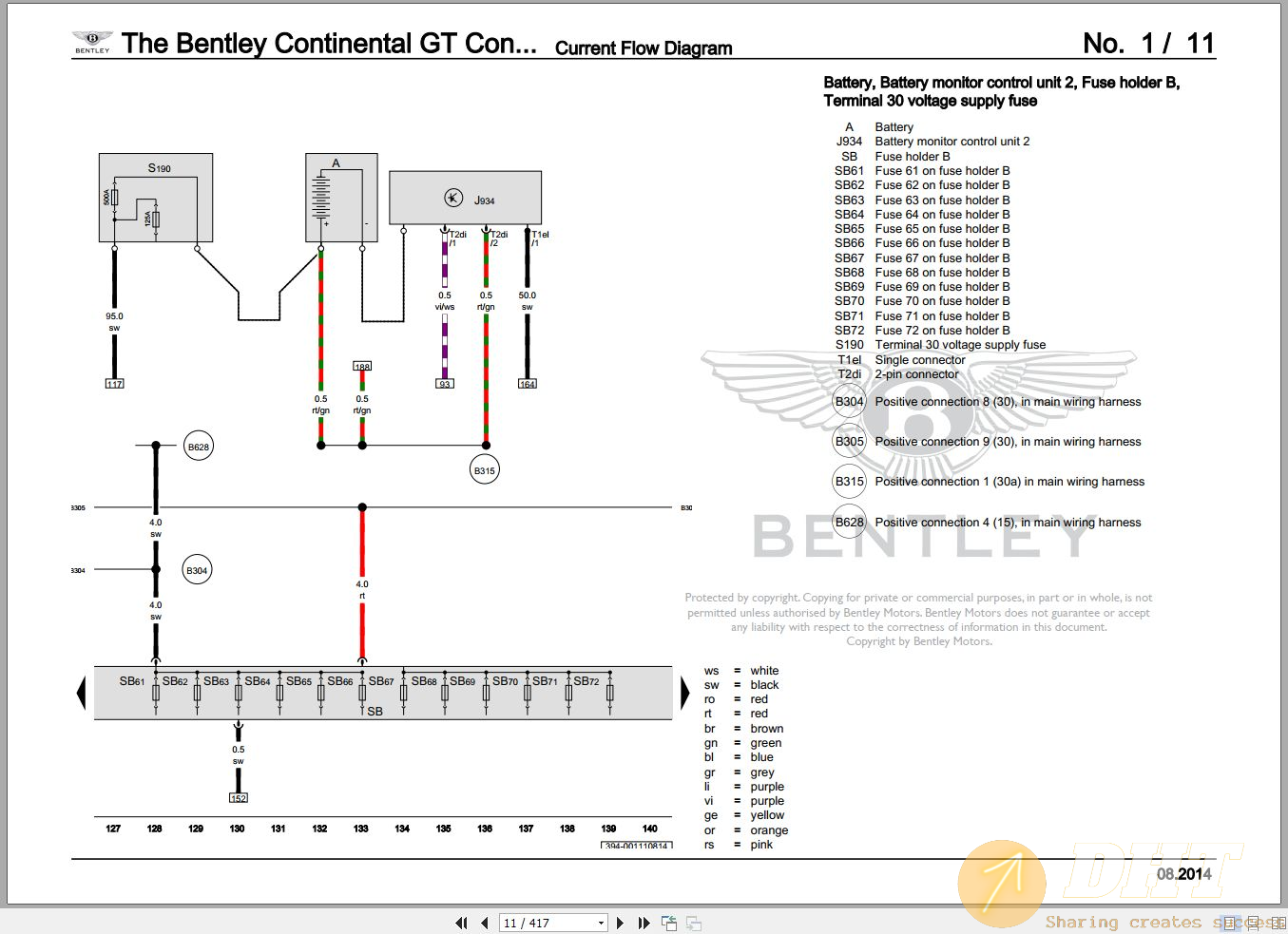Click the S190 component label
Viewport: 1288px width, 934px height.
point(159,168)
